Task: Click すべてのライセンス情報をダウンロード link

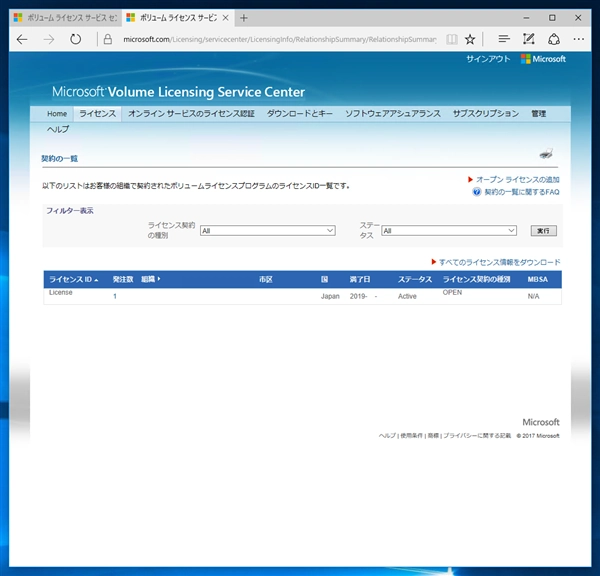Action: (499, 262)
